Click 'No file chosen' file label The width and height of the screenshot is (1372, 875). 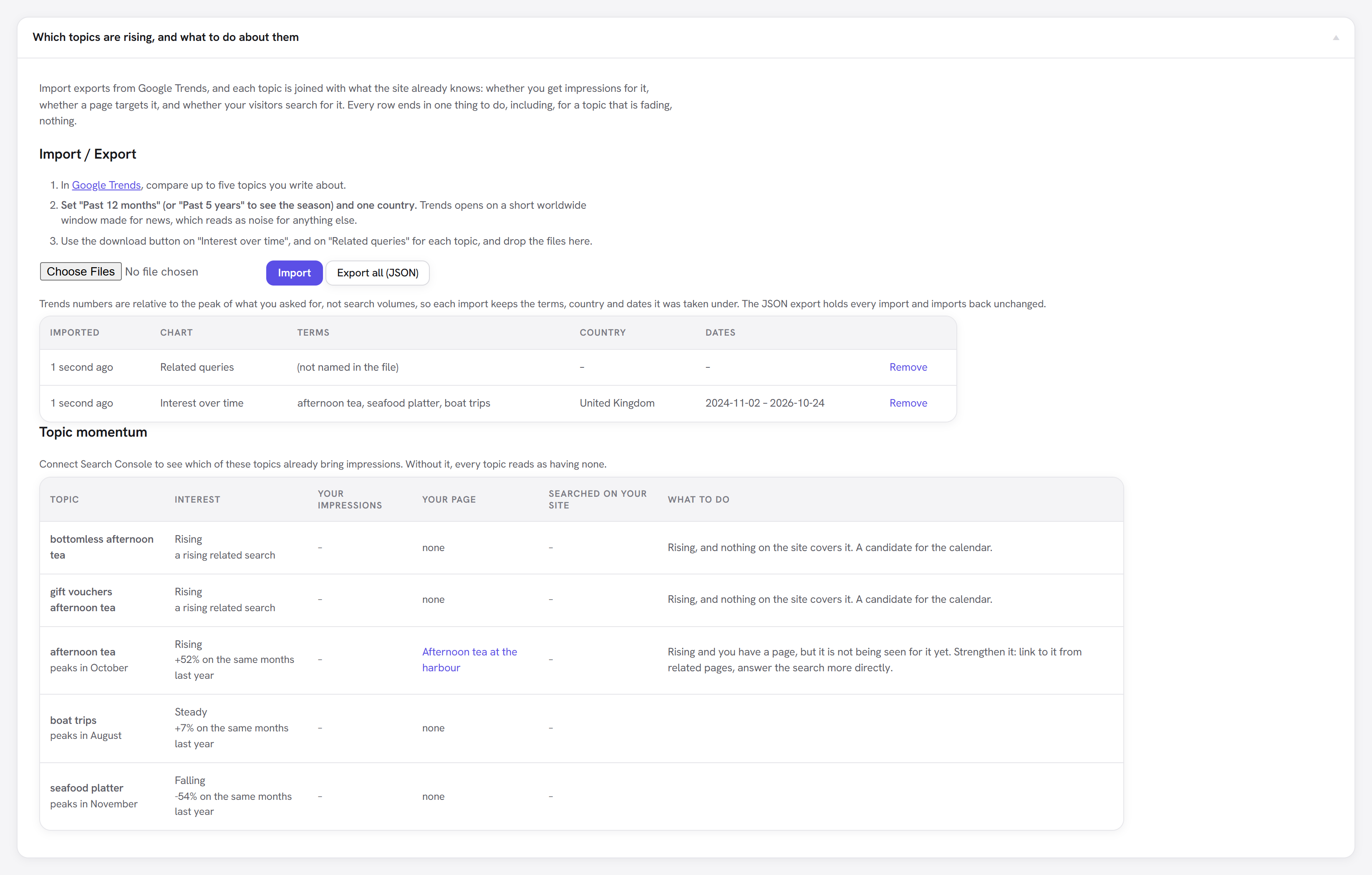tap(161, 272)
